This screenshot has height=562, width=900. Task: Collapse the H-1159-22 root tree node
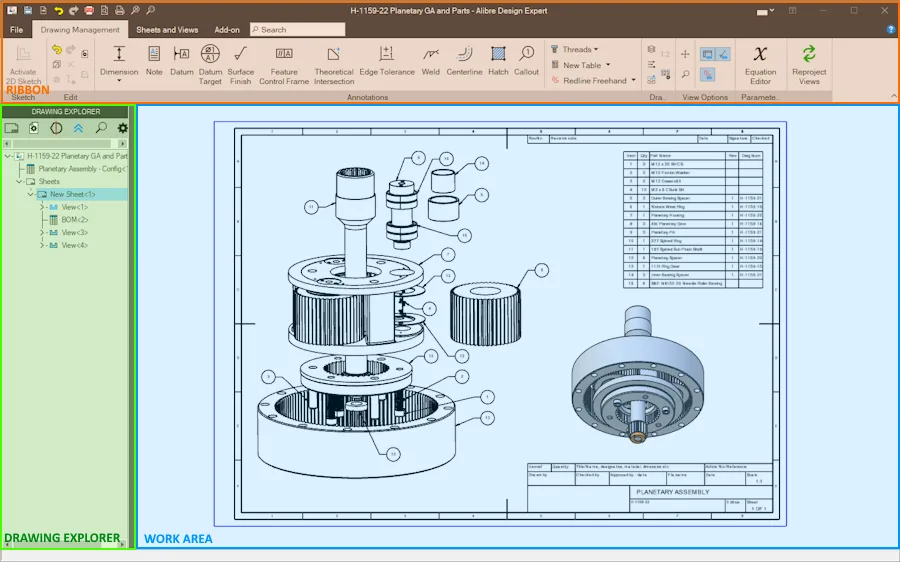point(7,156)
